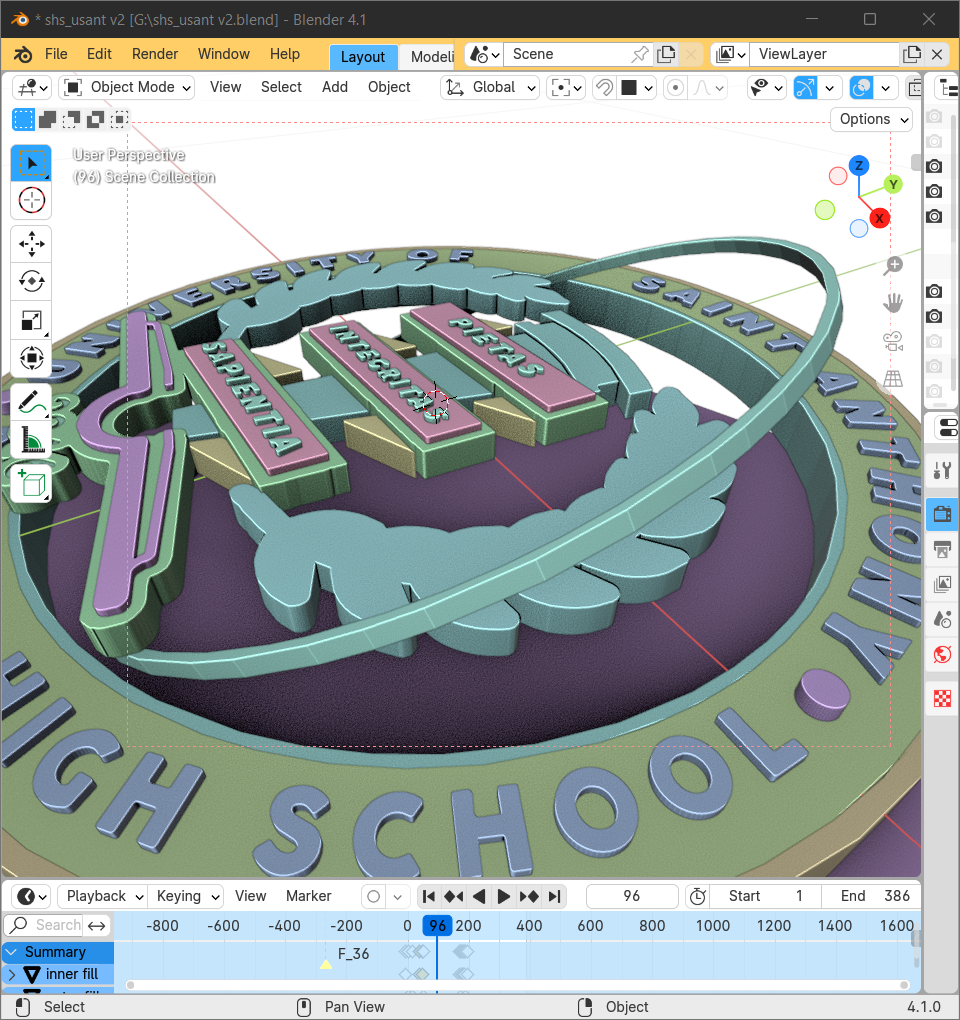960x1020 pixels.
Task: Expand the inner fill channel
Action: pyautogui.click(x=12, y=974)
